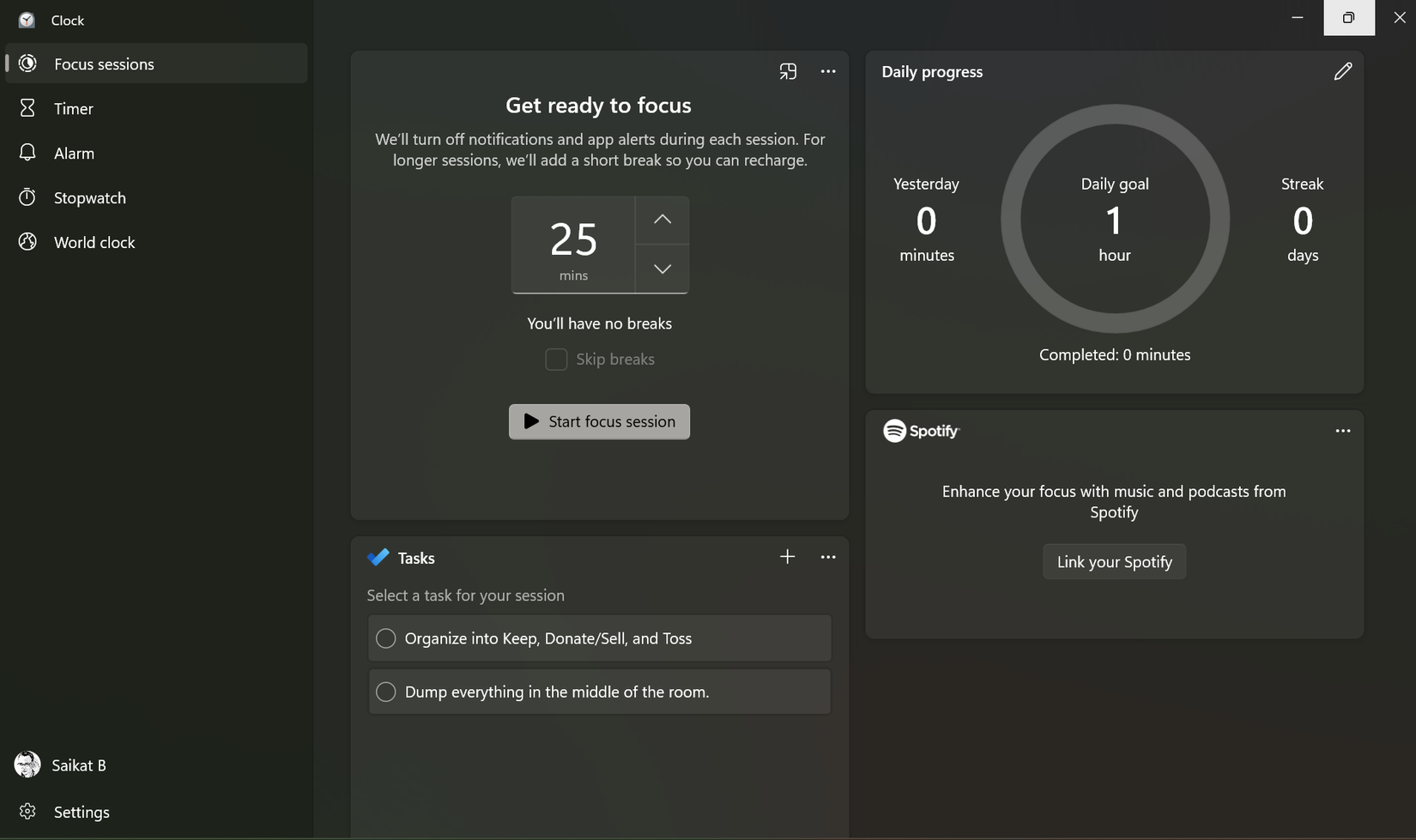Open the focus session more options ellipsis

(828, 71)
